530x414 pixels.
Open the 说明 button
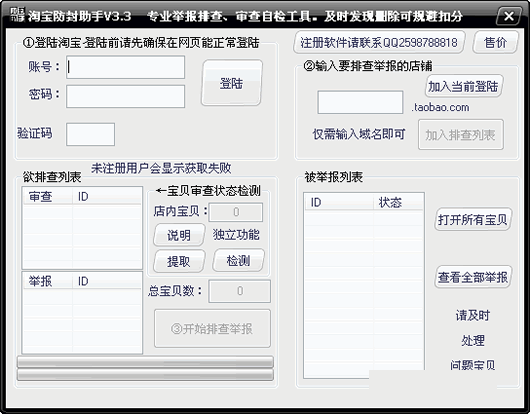(x=179, y=235)
